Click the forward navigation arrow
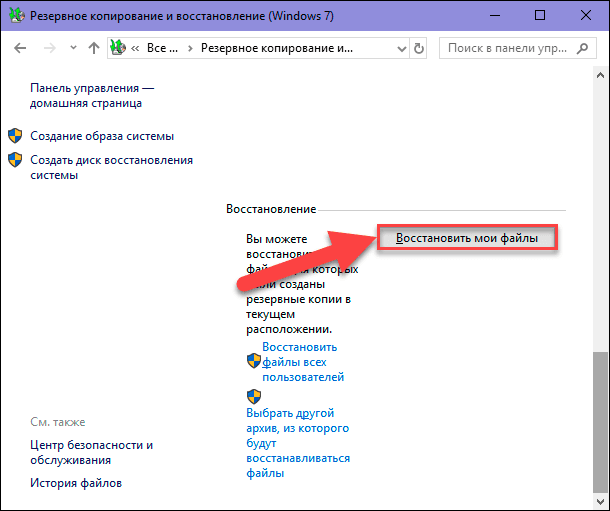This screenshot has height=511, width=610. [x=49, y=48]
